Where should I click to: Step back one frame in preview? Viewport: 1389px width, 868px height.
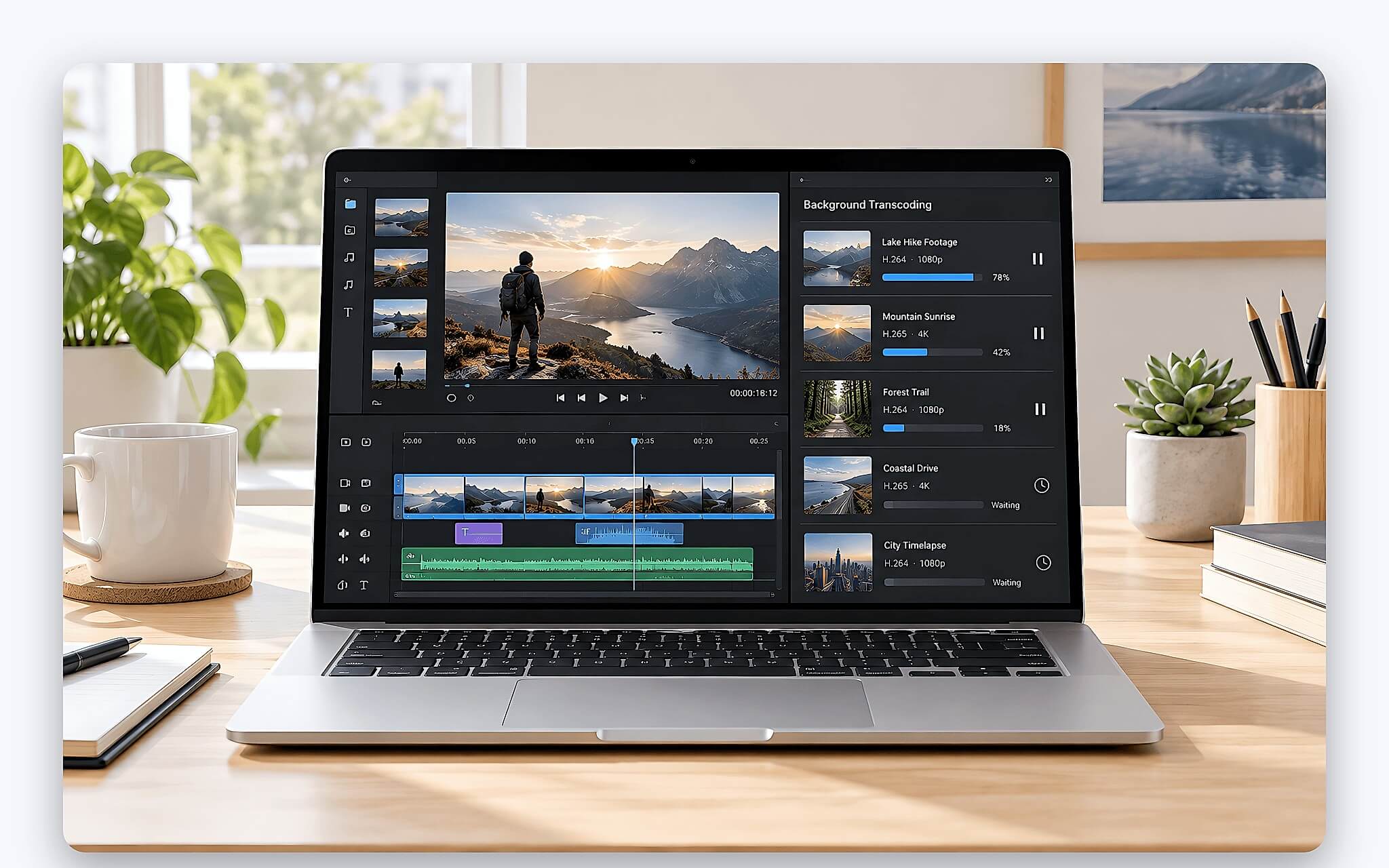coord(581,398)
